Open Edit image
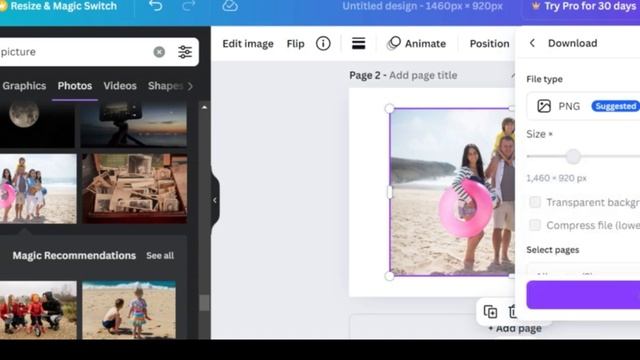This screenshot has width=640, height=360. tap(248, 44)
